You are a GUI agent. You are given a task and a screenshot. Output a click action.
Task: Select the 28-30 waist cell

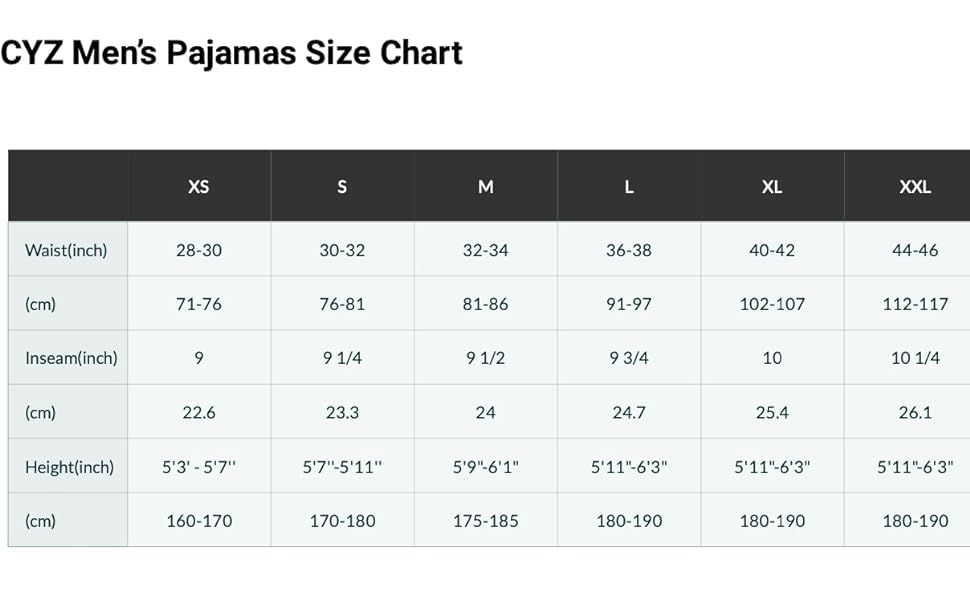tap(199, 251)
